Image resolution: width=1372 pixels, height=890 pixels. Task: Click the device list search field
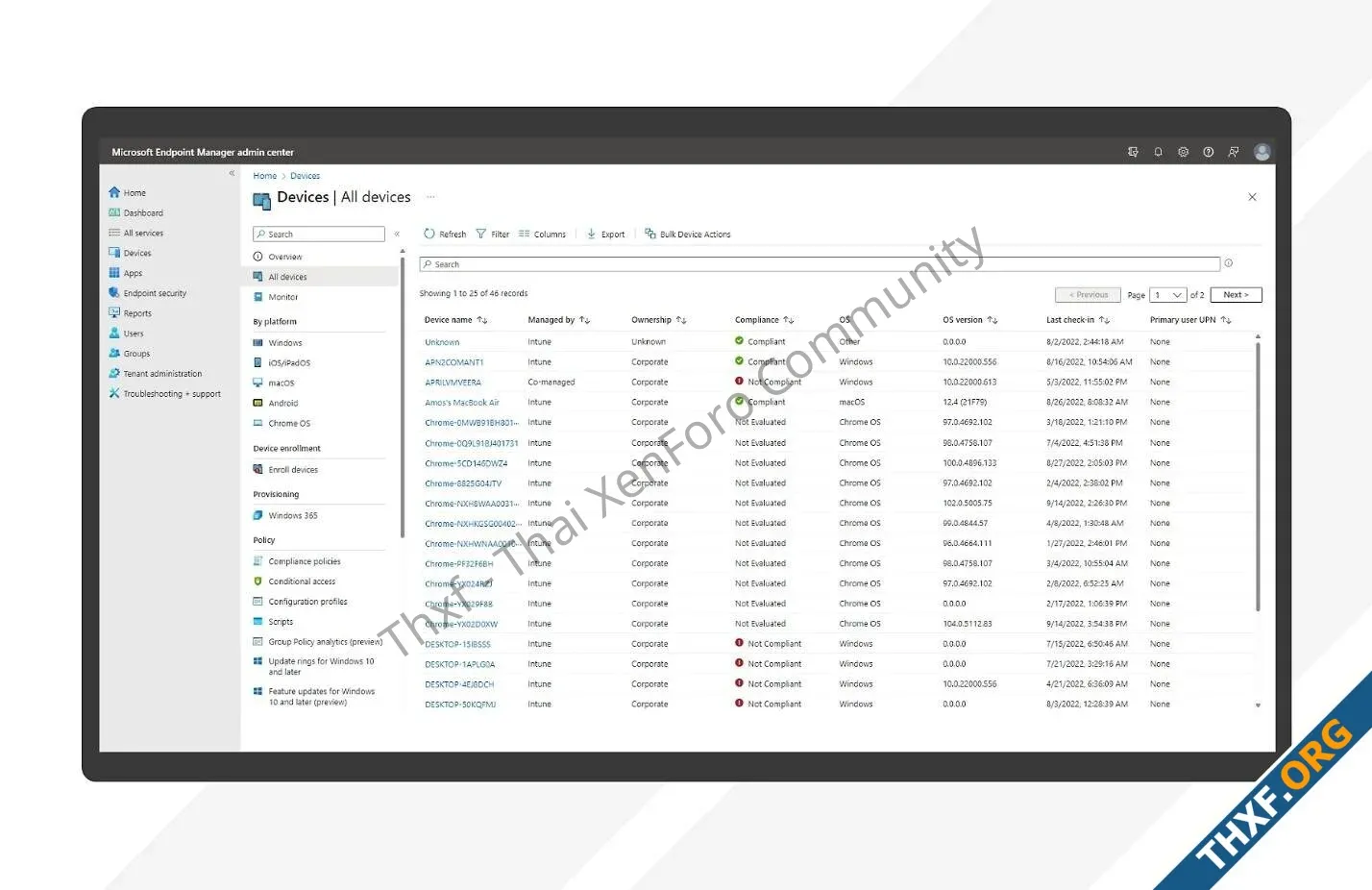[x=820, y=264]
